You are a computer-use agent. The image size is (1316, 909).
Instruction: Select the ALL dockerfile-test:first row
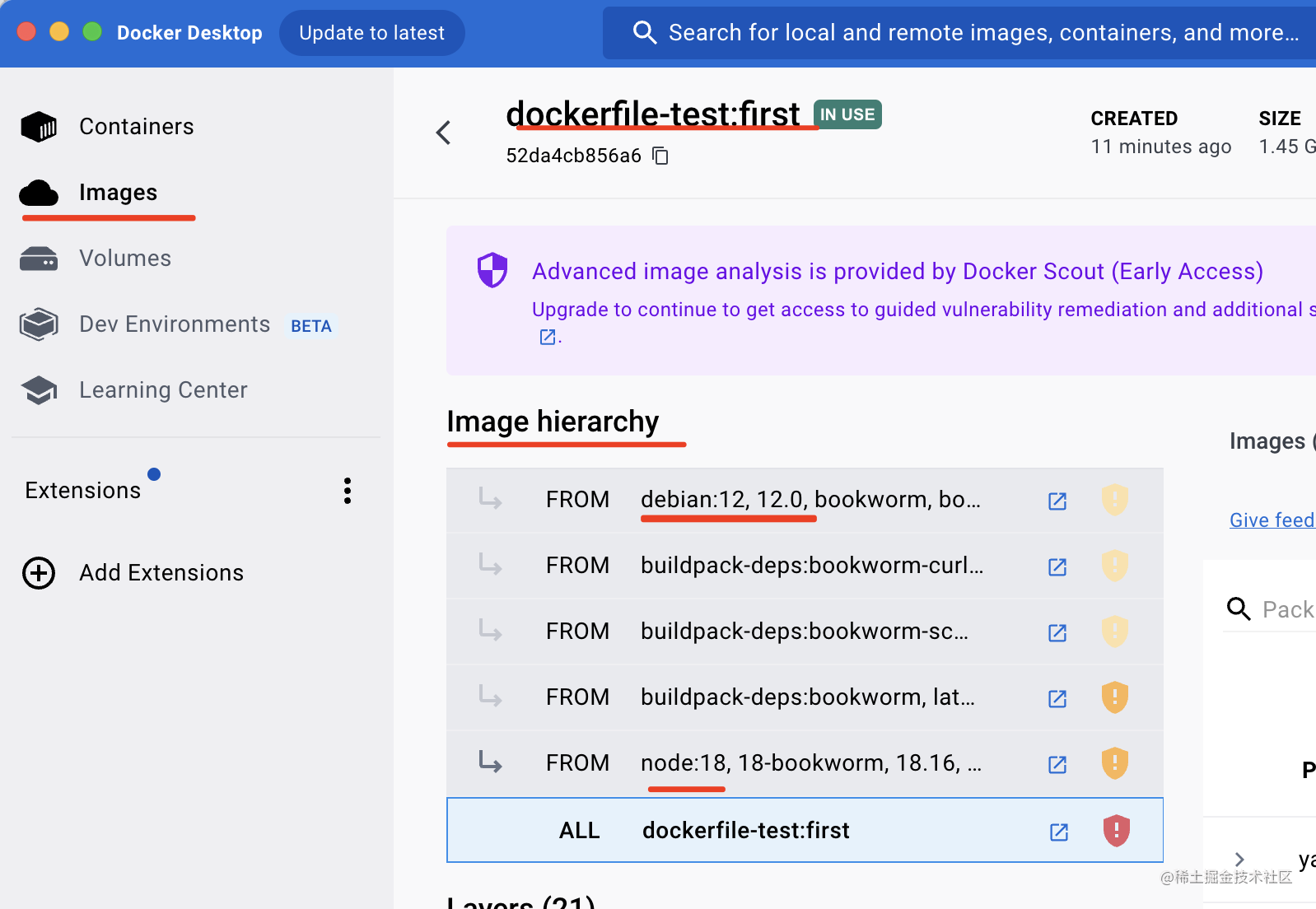coord(744,830)
